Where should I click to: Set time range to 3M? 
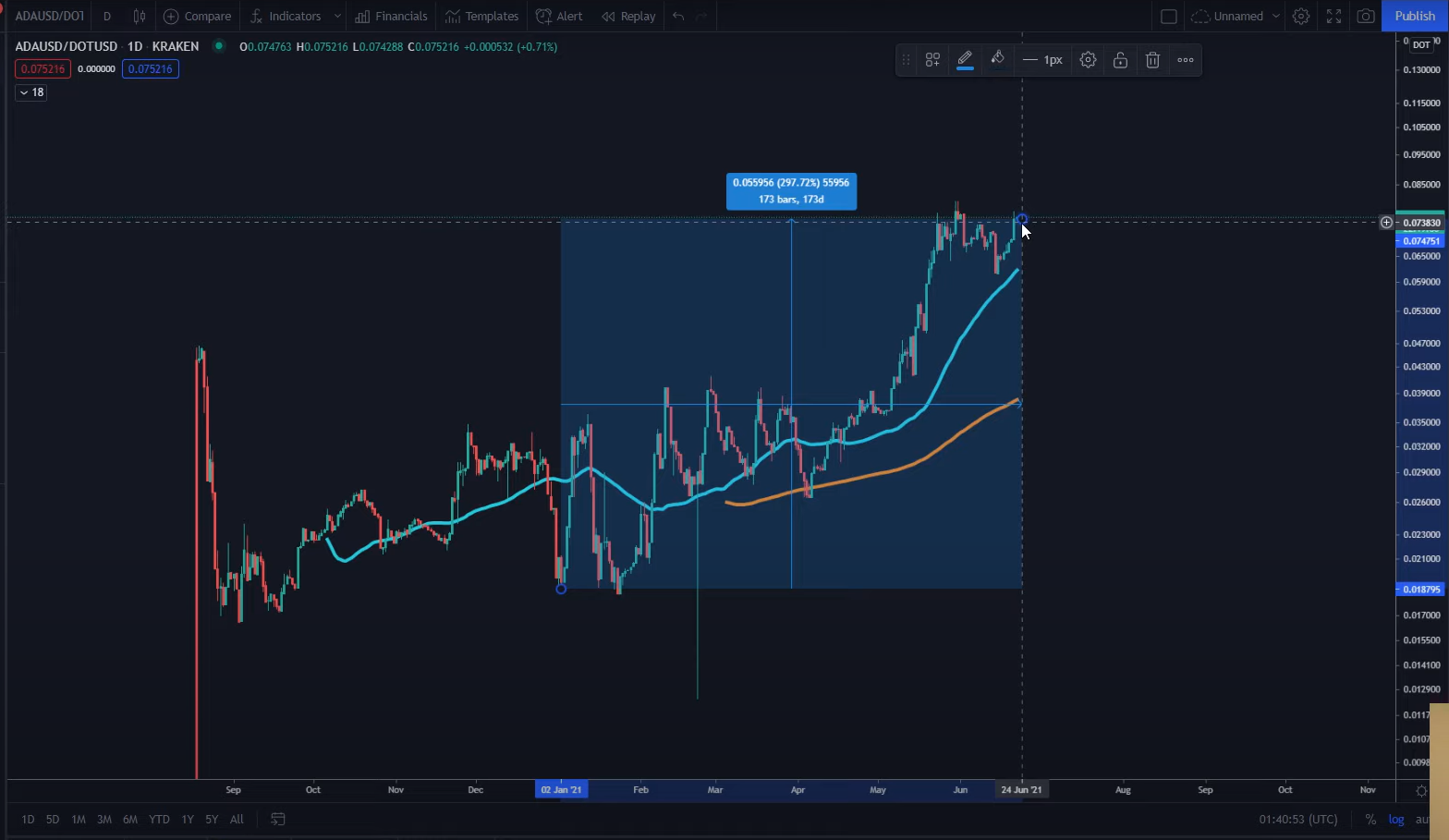[104, 820]
